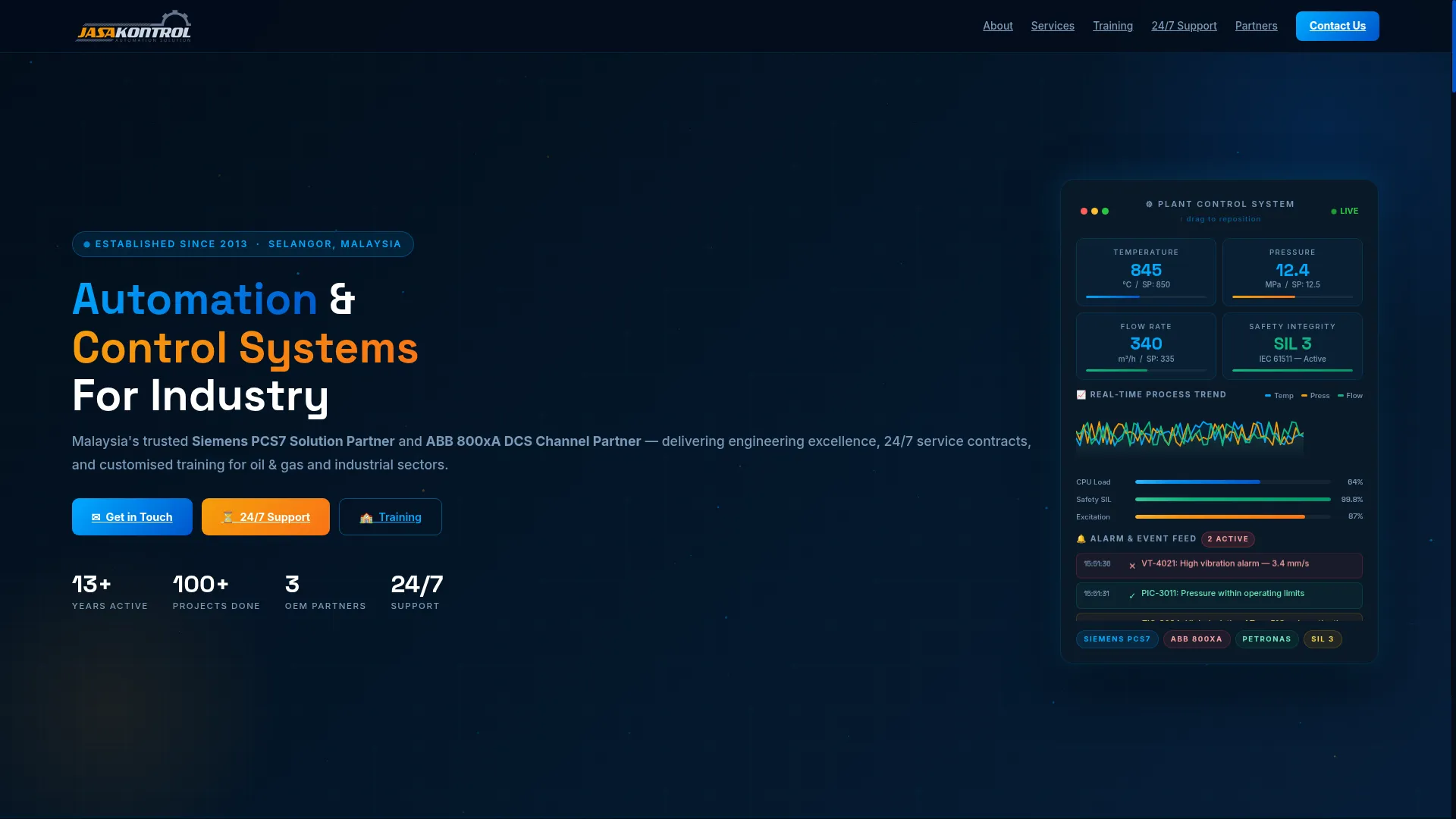
Task: Click the Contact Us button
Action: (x=1337, y=26)
